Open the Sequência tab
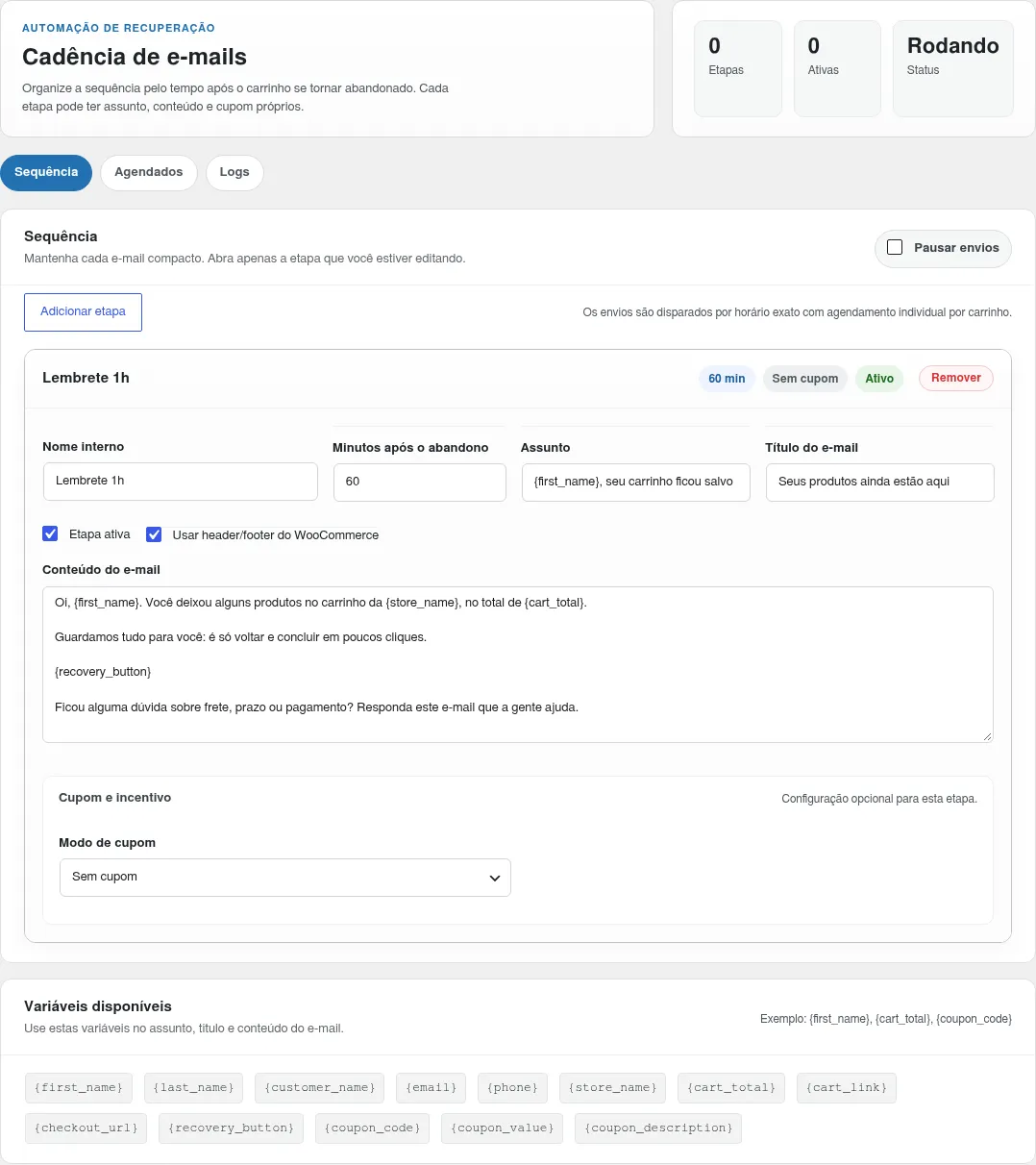Screen dimensions: 1036x1165 click(46, 172)
